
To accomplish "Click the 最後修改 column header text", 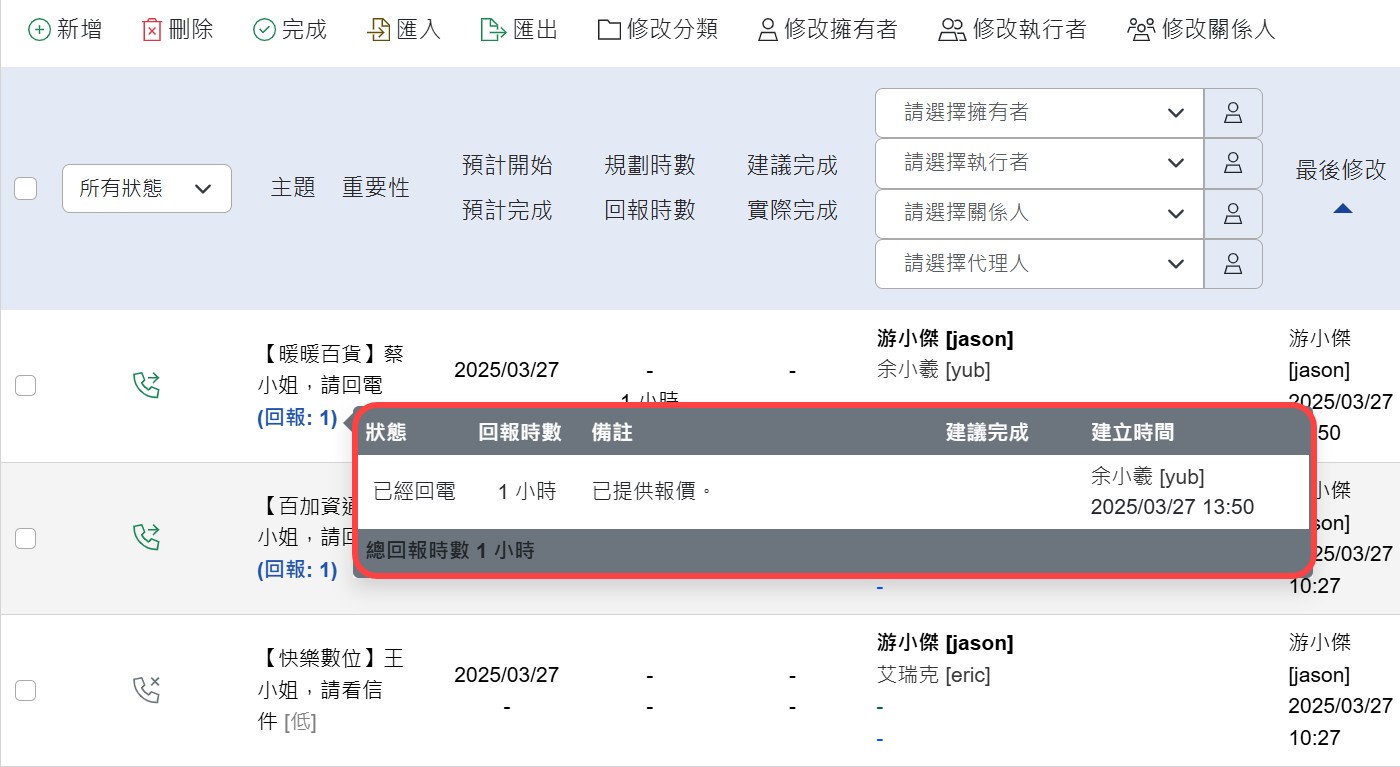I will tap(1341, 170).
